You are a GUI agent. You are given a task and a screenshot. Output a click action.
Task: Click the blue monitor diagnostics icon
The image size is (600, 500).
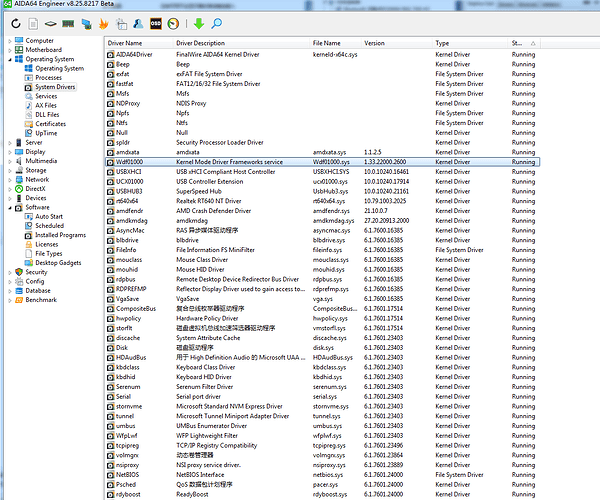click(x=86, y=24)
